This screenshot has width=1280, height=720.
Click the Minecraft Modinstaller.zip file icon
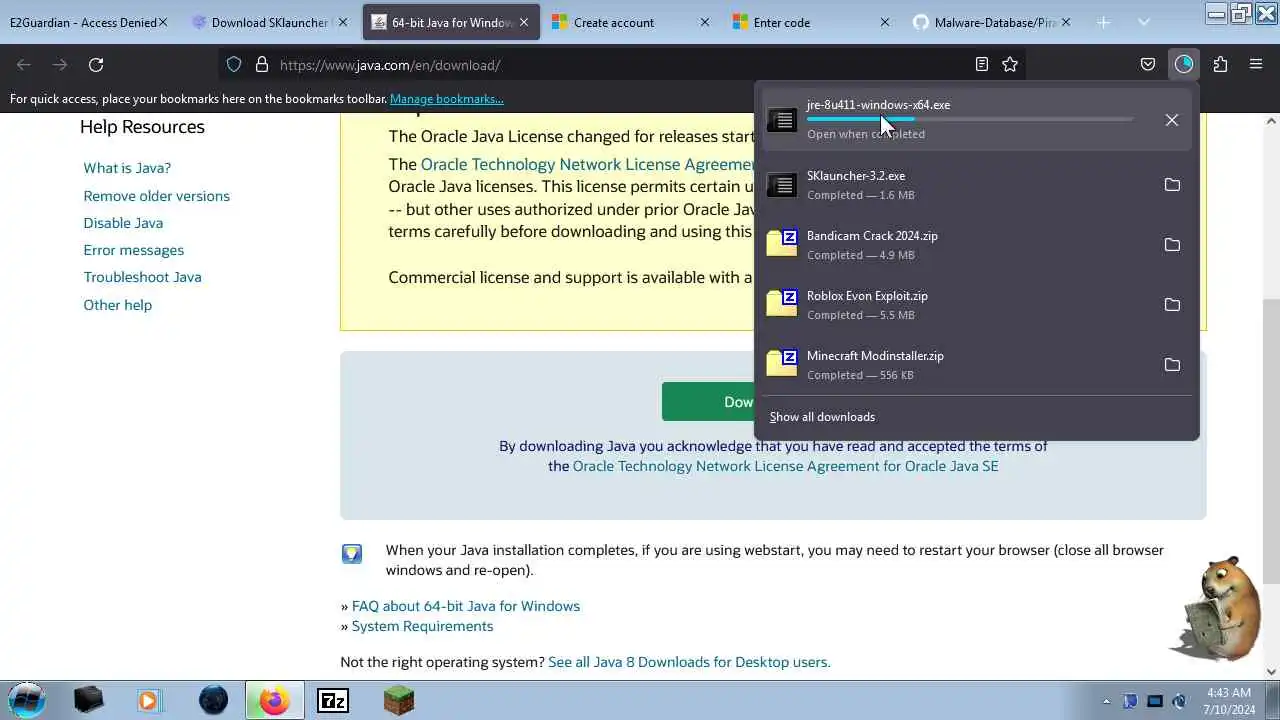[x=782, y=365]
